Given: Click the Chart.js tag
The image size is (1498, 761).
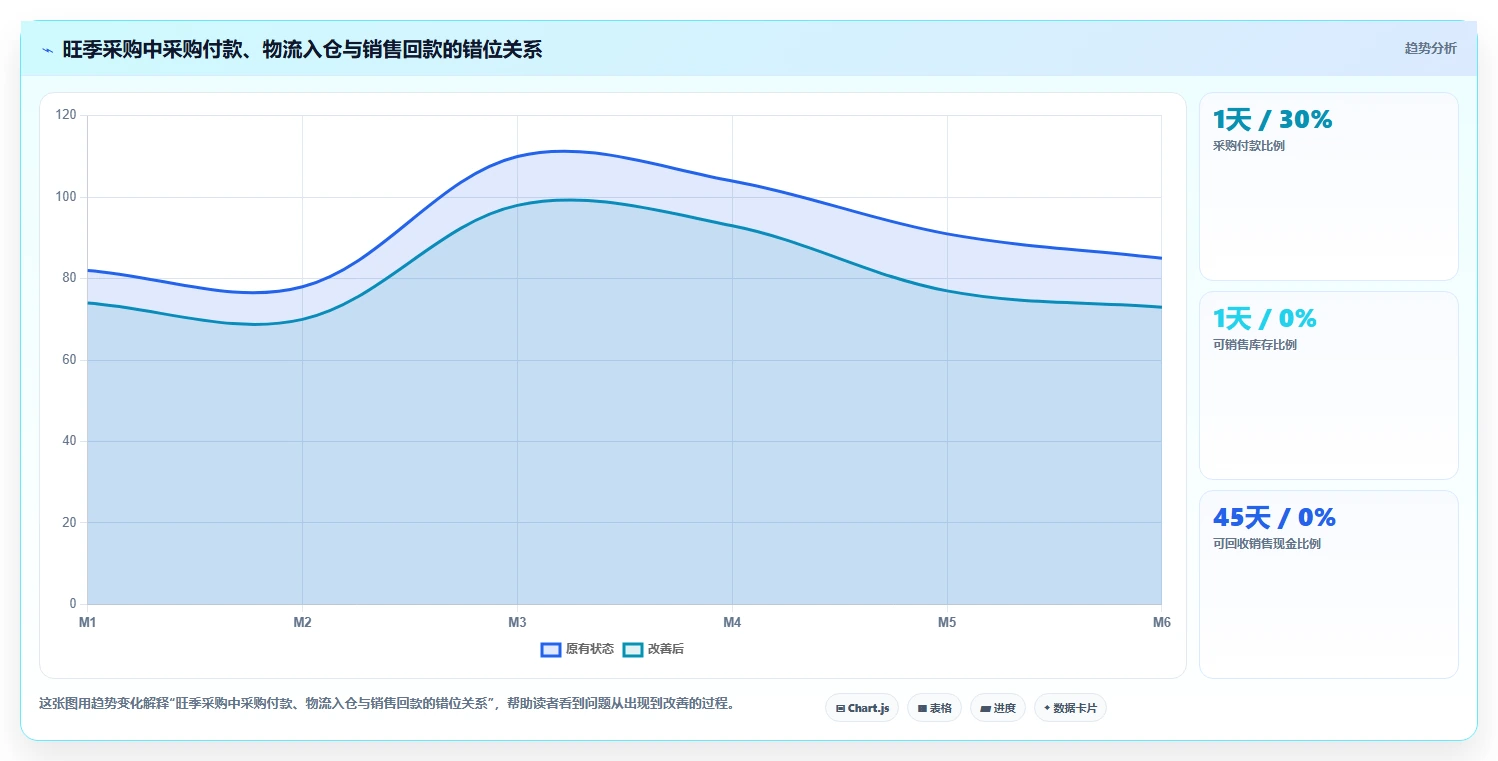Looking at the screenshot, I should pos(862,708).
